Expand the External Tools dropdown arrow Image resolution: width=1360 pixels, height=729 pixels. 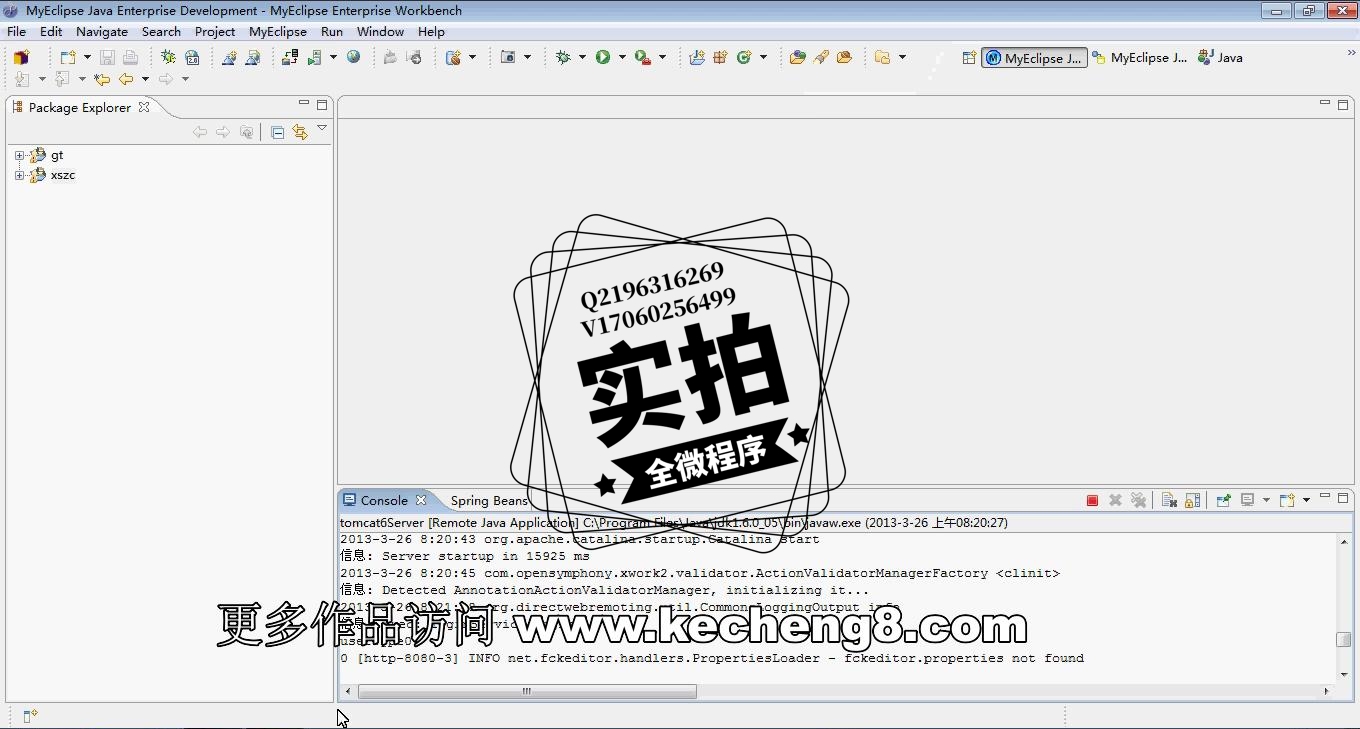(x=662, y=57)
